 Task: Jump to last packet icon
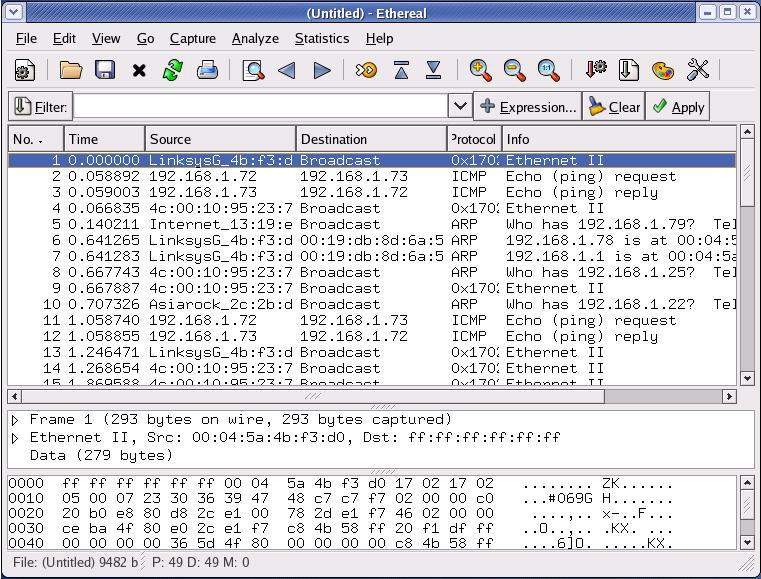(433, 70)
